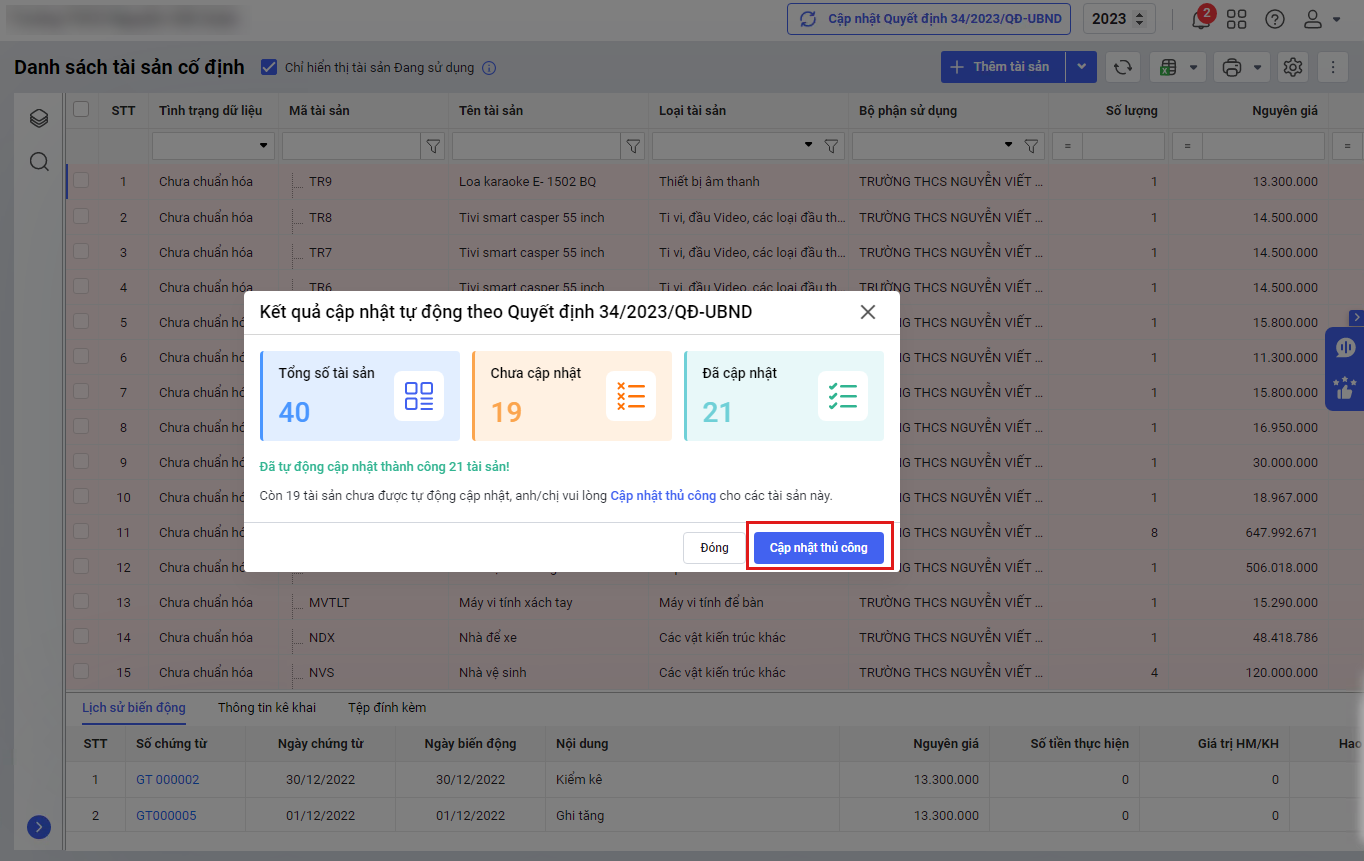Screen dimensions: 1364x861
Task: Click the layers icon in left sidebar
Action: (39, 119)
